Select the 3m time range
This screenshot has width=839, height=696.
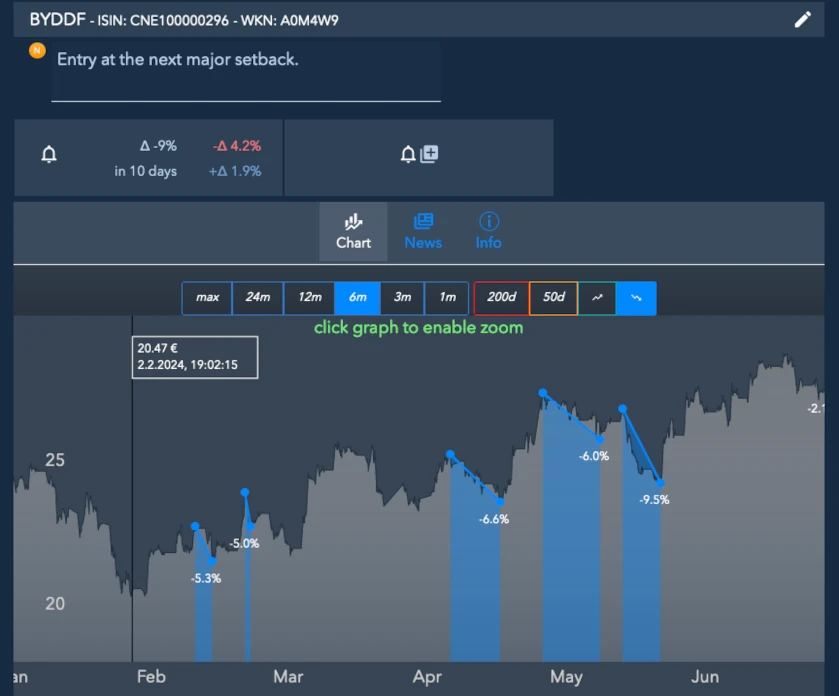pyautogui.click(x=402, y=298)
